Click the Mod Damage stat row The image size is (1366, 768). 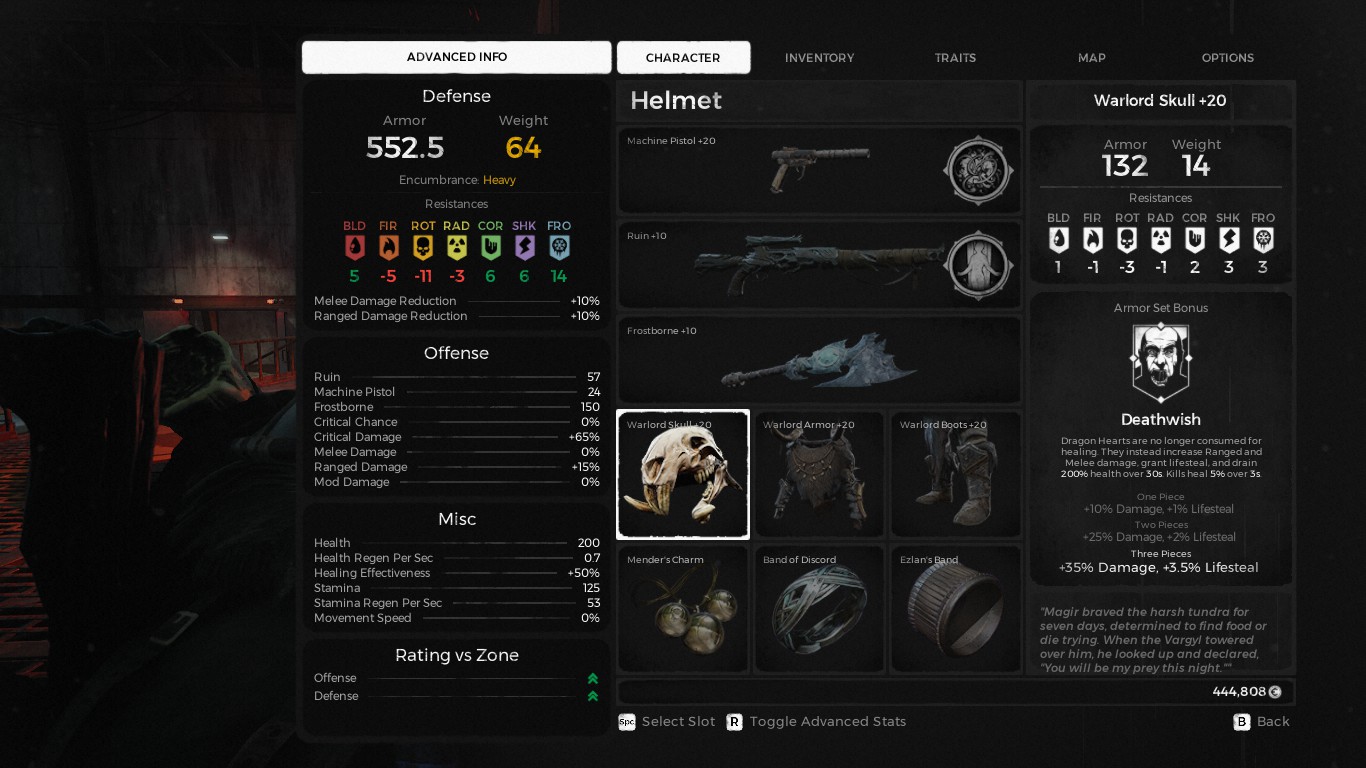tap(457, 482)
